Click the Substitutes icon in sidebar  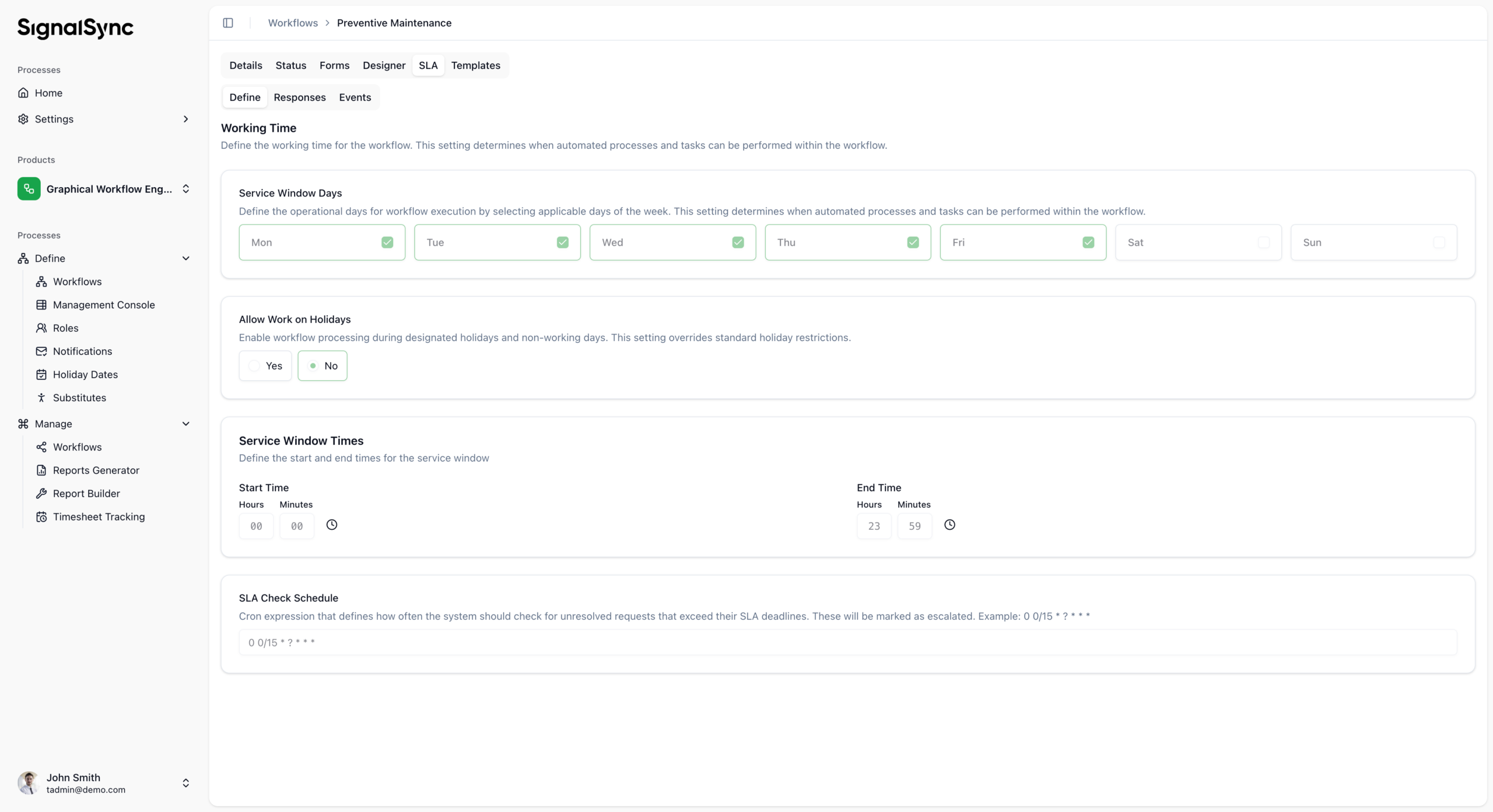[x=41, y=398]
